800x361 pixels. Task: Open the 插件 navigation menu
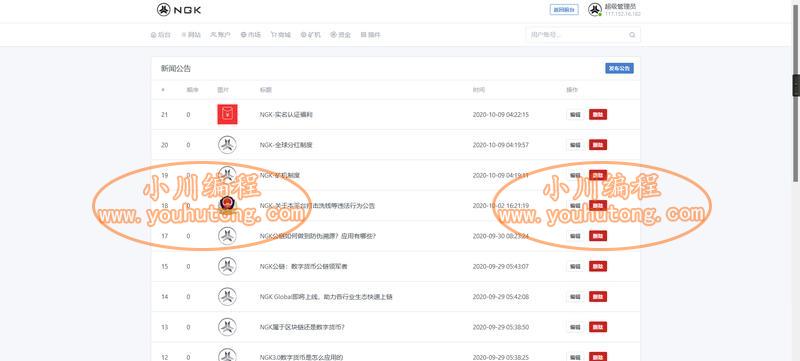(370, 35)
